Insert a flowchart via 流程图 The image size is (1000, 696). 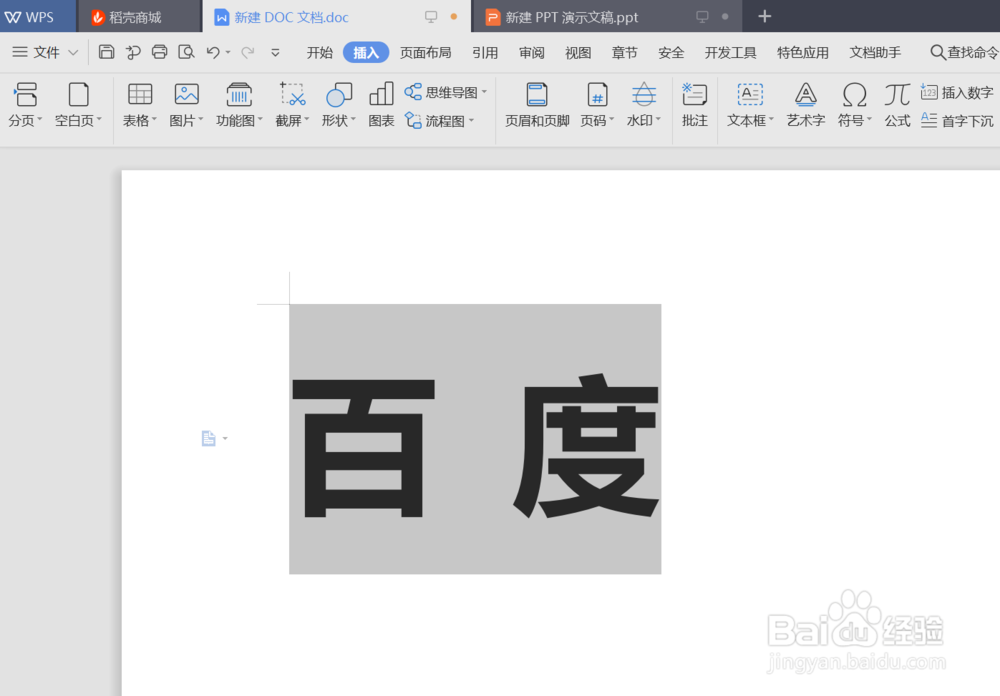[x=439, y=121]
